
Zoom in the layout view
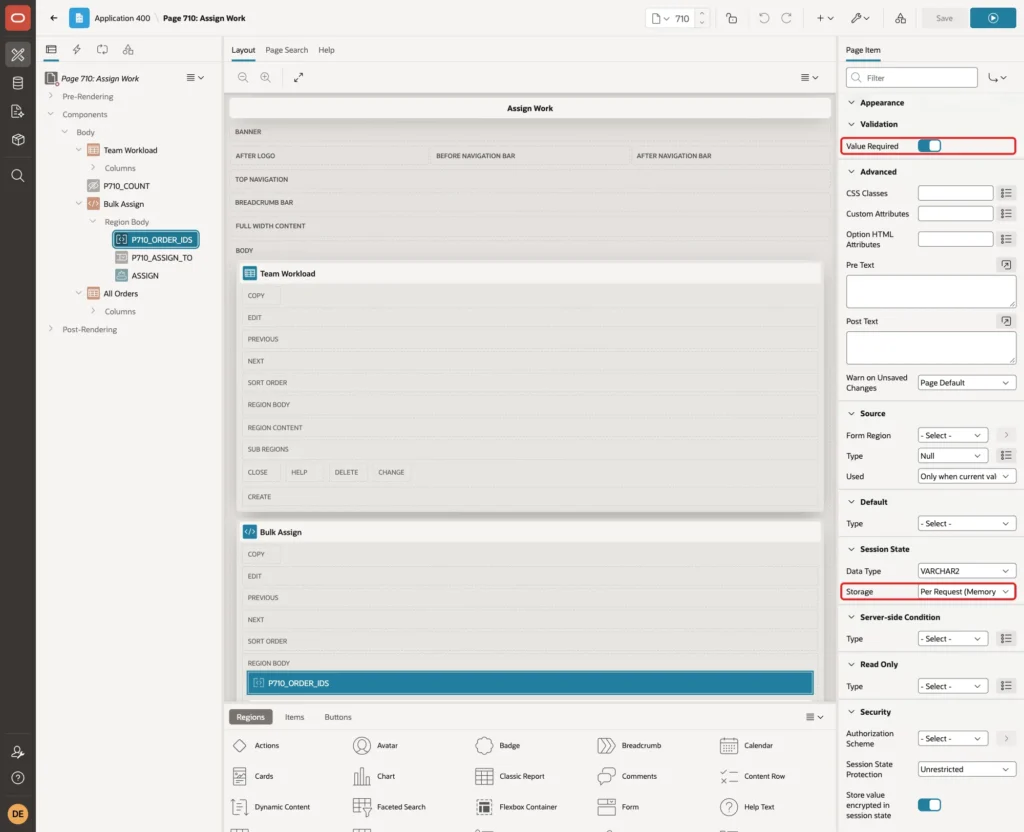(x=266, y=78)
